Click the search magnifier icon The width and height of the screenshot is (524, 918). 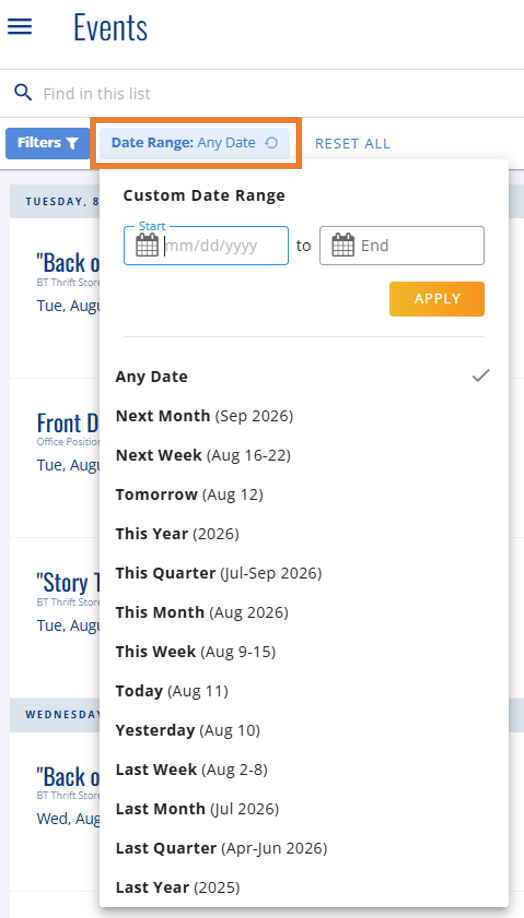(23, 93)
